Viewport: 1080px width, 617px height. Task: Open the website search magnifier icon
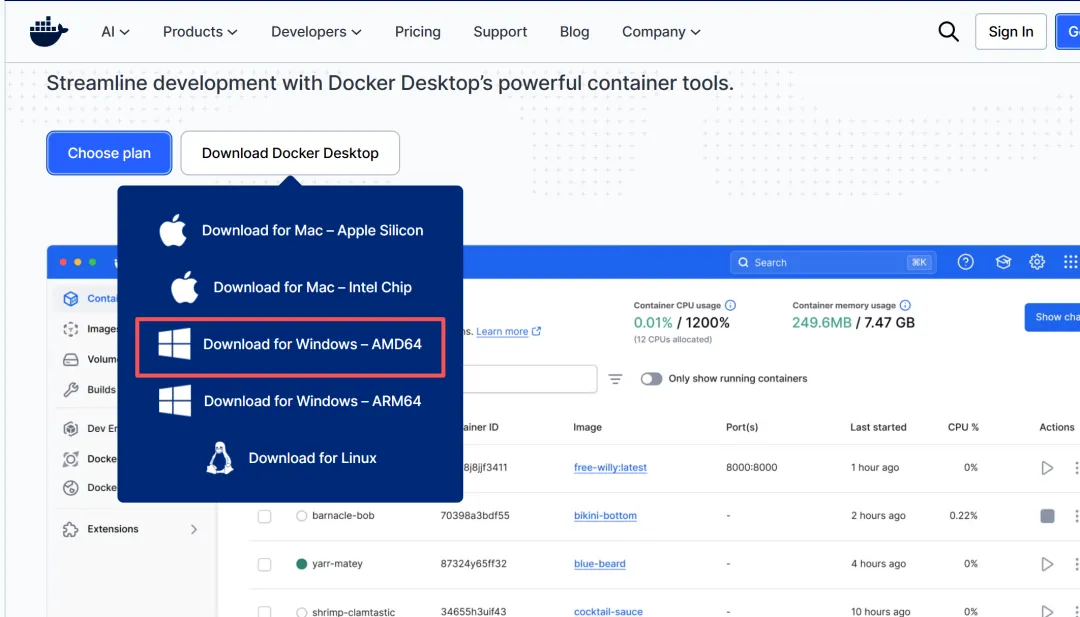[948, 32]
